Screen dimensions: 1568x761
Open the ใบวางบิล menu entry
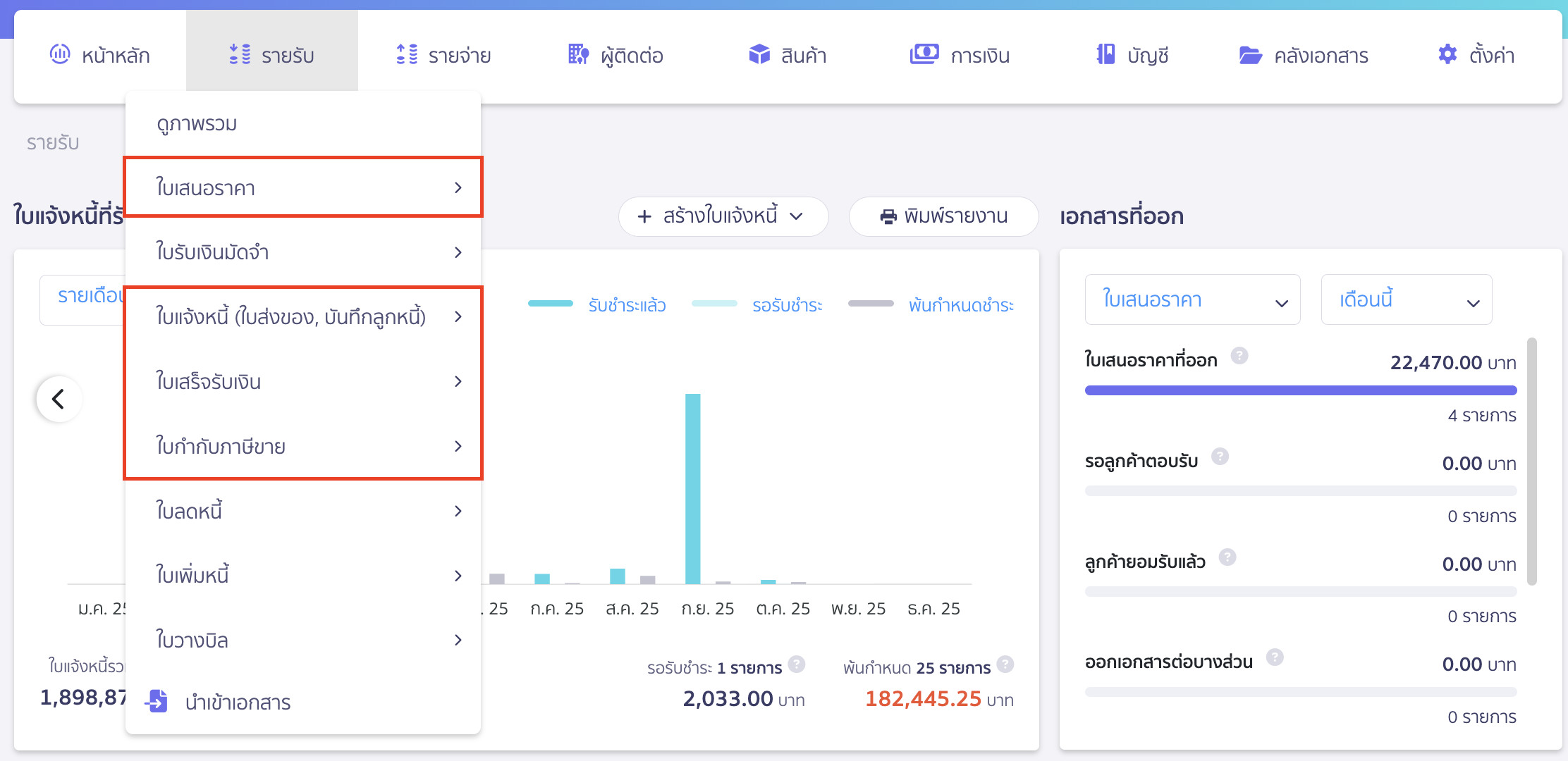tap(192, 640)
